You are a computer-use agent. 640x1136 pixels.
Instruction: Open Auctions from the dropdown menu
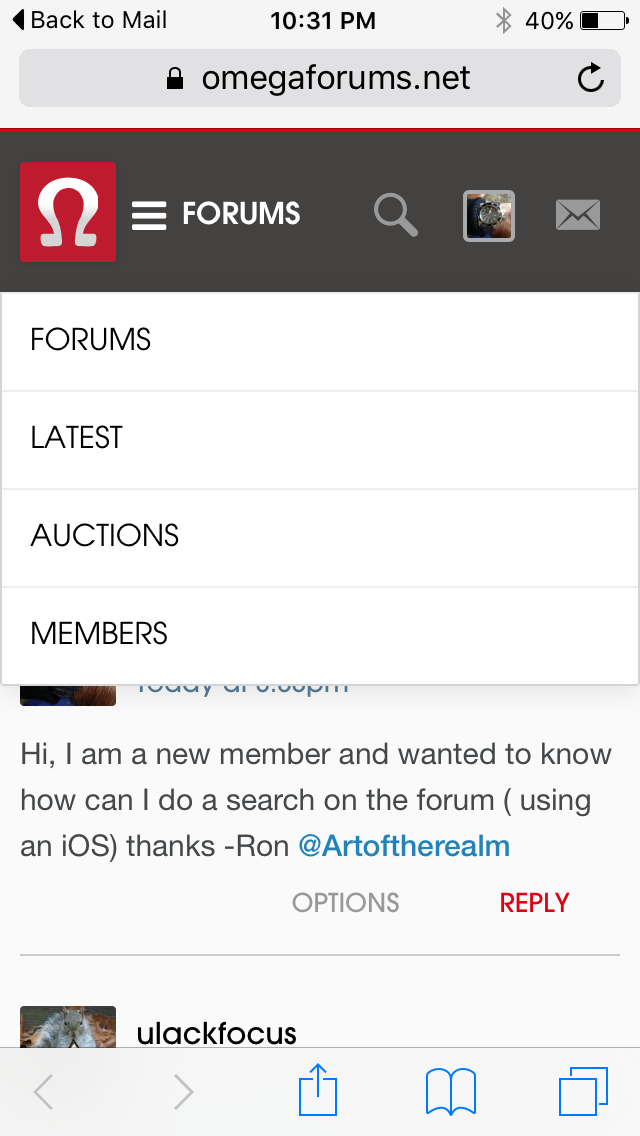(105, 536)
